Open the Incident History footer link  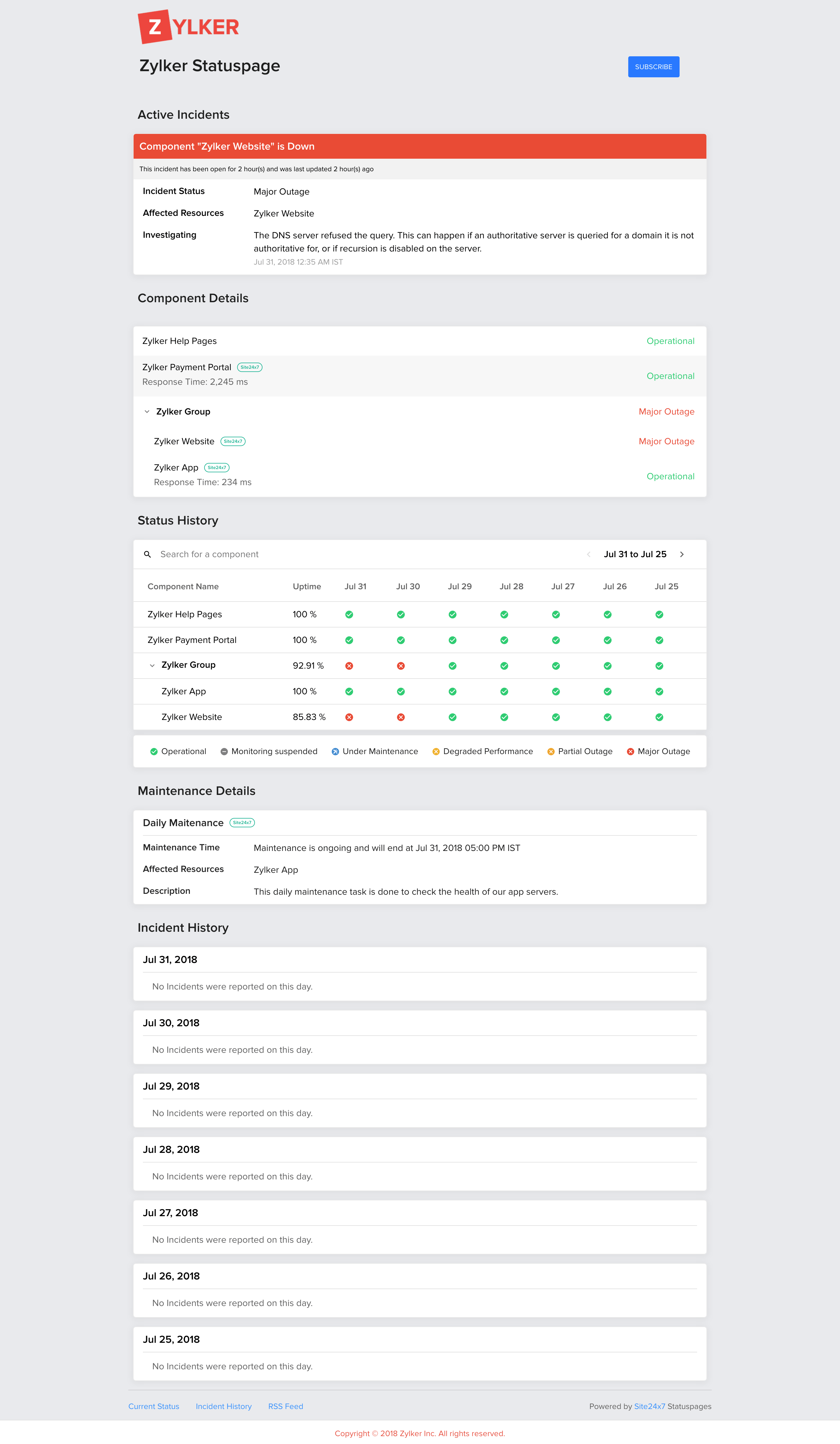(x=223, y=1406)
